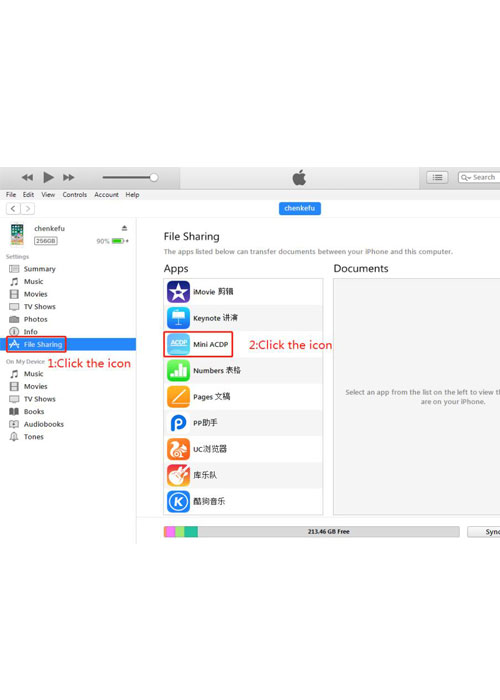Open the Edit menu
The image size is (500, 700).
28,195
